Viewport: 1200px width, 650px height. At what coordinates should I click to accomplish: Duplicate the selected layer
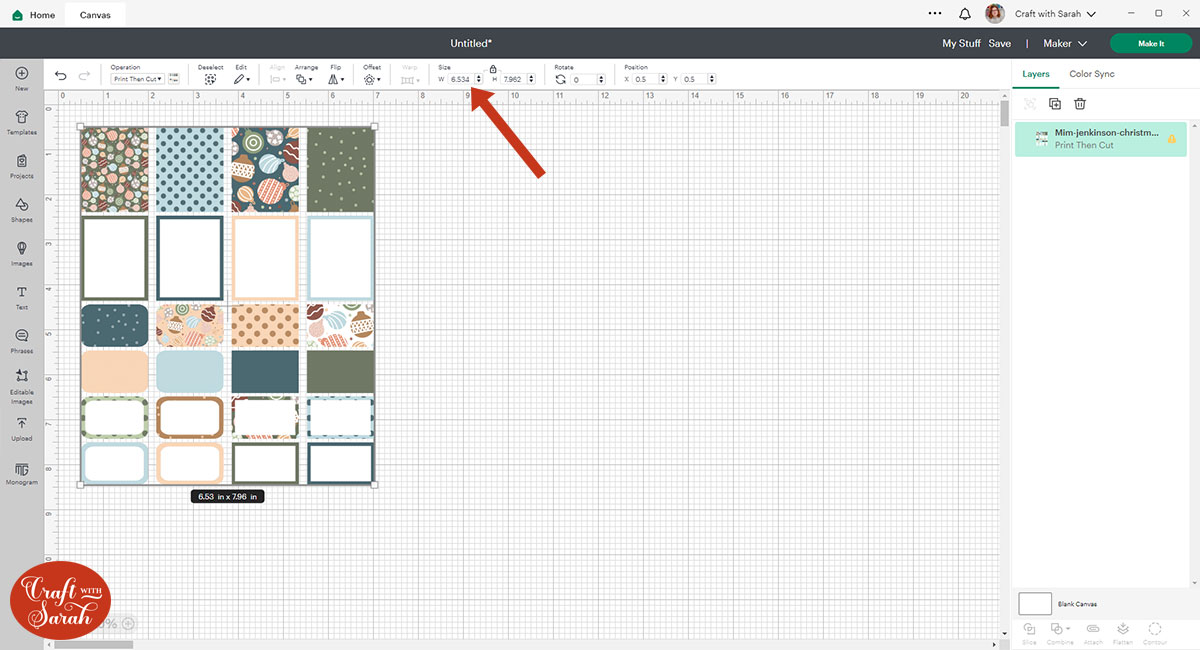pyautogui.click(x=1054, y=103)
